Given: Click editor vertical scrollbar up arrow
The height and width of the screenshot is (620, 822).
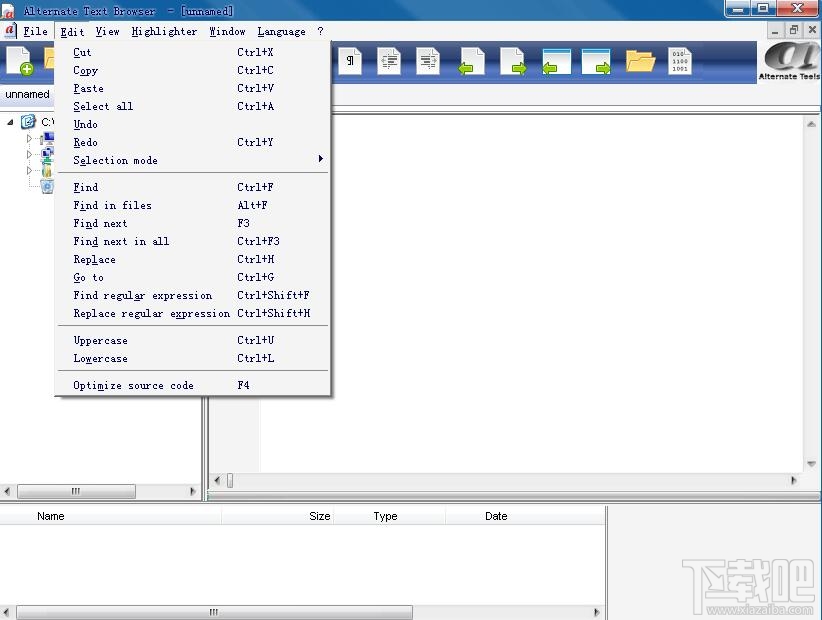Looking at the screenshot, I should 811,124.
